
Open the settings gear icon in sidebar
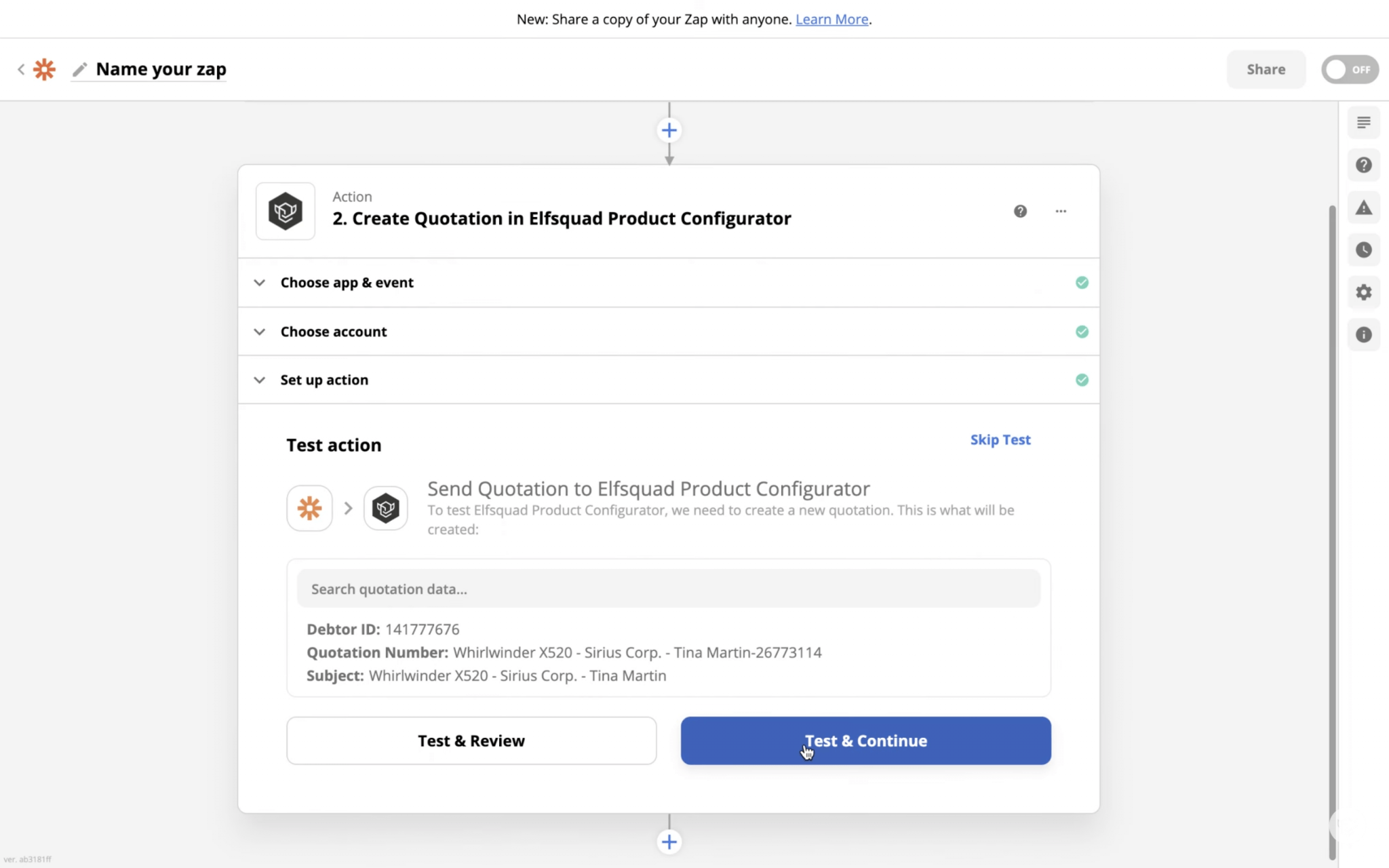tap(1363, 292)
